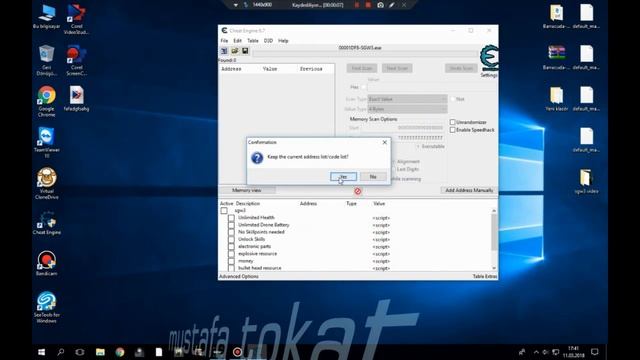The height and width of the screenshot is (360, 640).
Task: Click Description column header in cheat table
Action: (248, 203)
